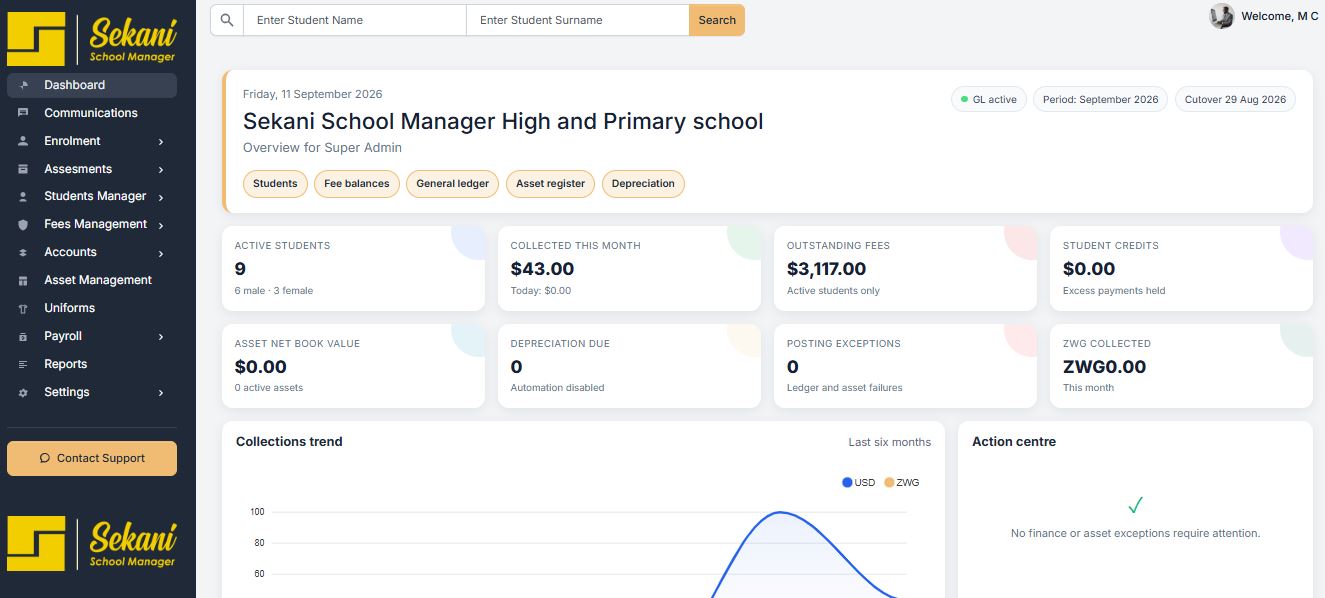Screen dimensions: 1325x598
Task: Click the Settings gear icon
Action: point(23,393)
